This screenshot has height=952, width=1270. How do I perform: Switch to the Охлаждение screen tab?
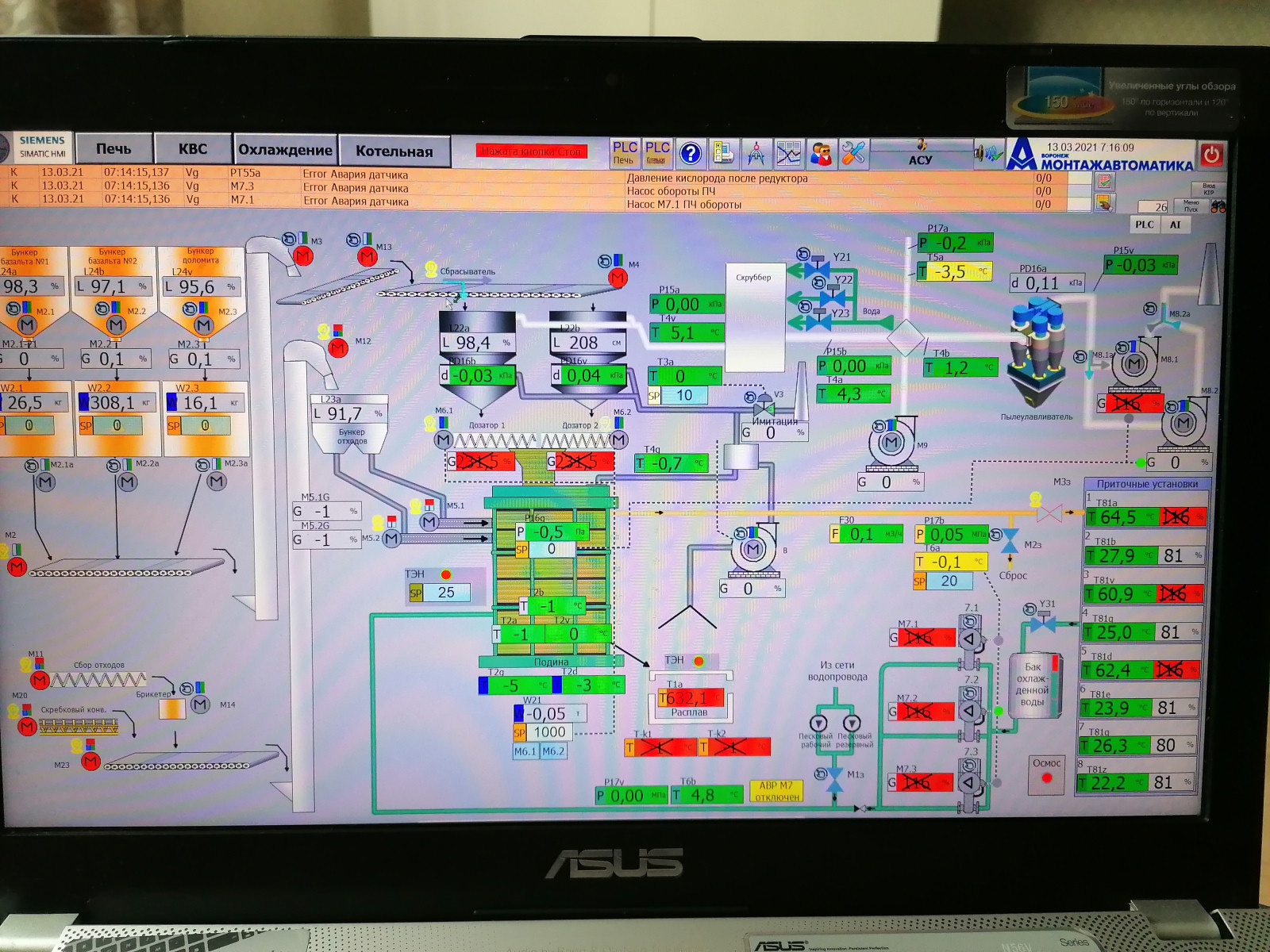tap(285, 150)
